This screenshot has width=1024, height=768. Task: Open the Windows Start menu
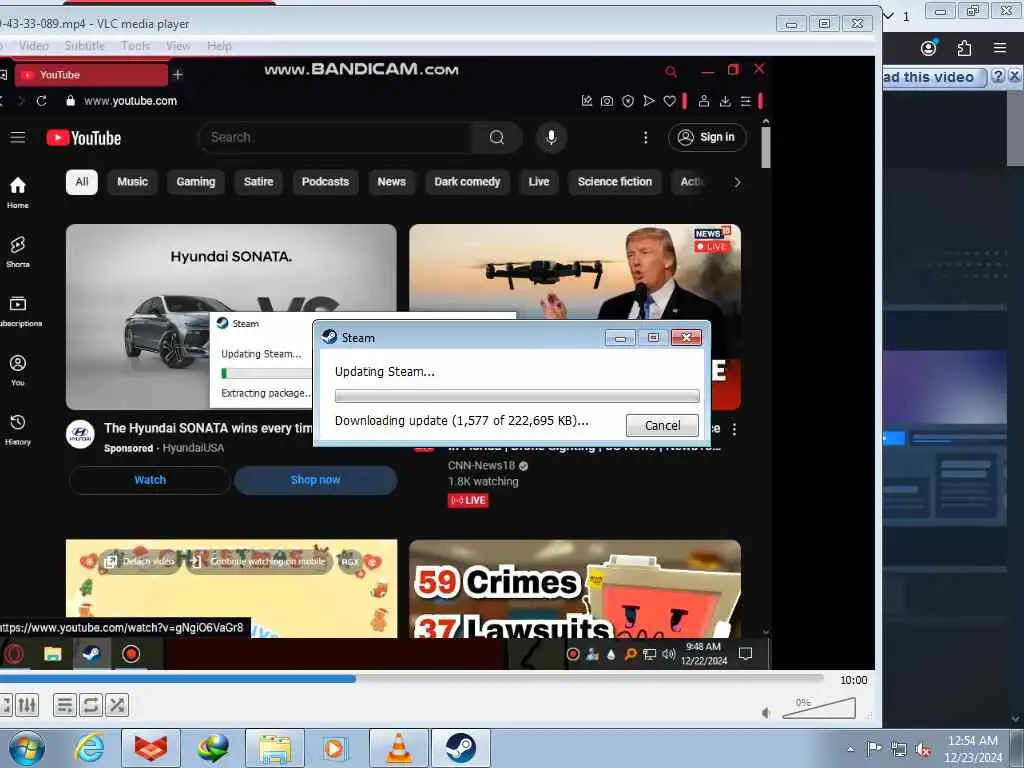[x=27, y=748]
